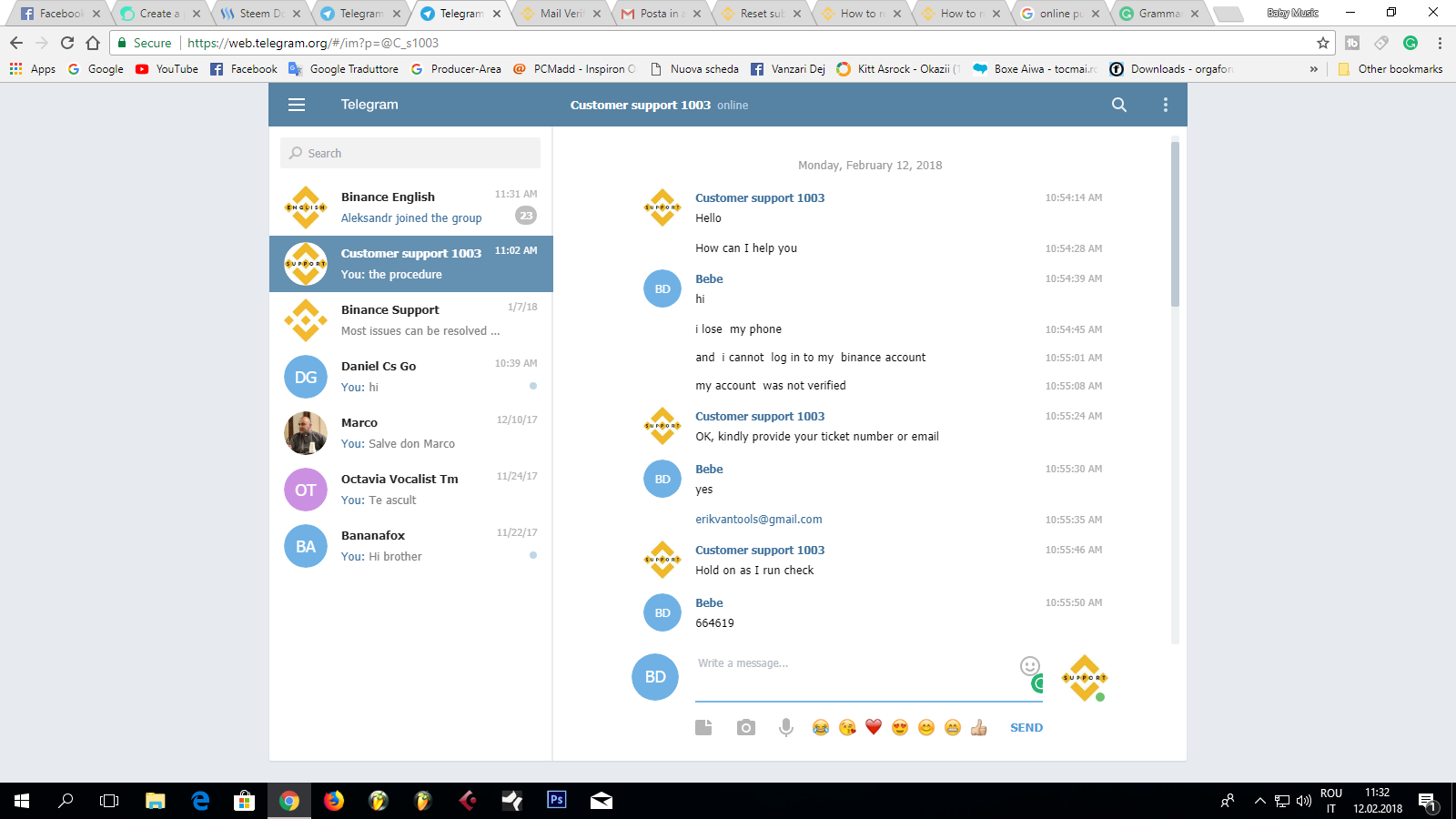Show hidden system tray icons chevron
1456x819 pixels.
click(1260, 801)
